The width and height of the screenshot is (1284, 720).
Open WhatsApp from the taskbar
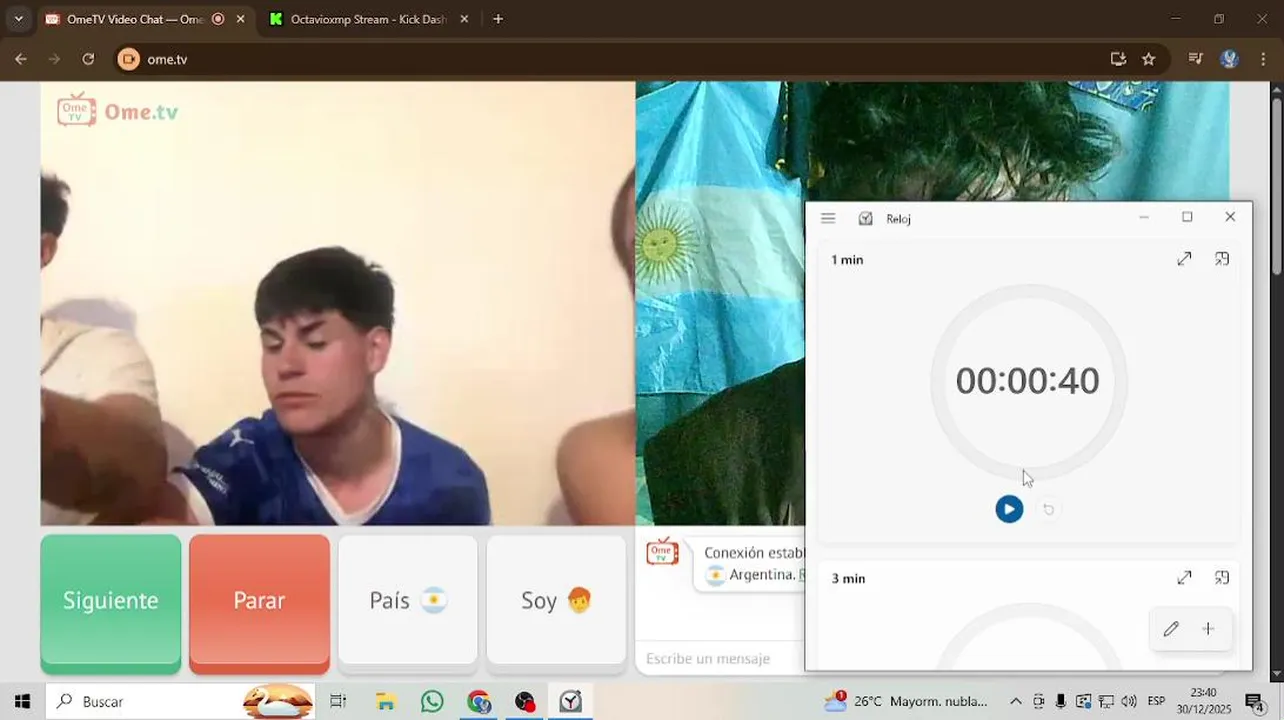click(x=432, y=702)
